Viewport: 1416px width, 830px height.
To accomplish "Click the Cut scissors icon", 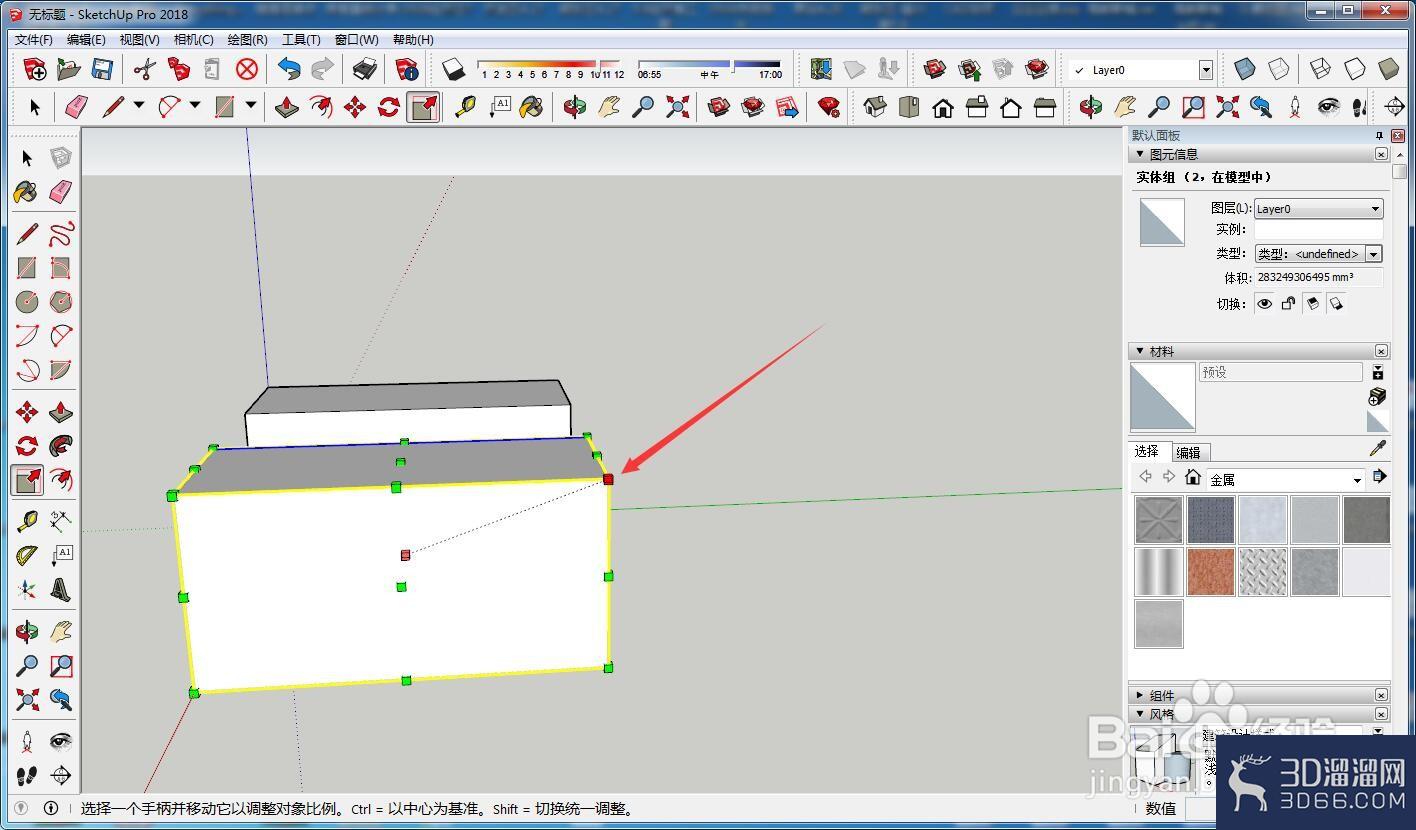I will coord(145,69).
